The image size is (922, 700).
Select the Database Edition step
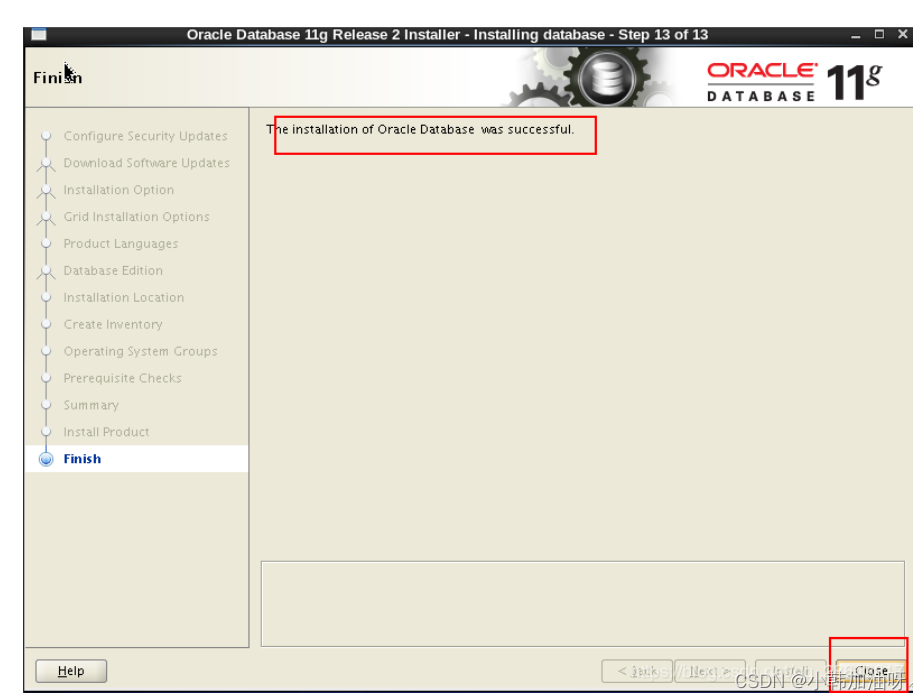pos(113,271)
